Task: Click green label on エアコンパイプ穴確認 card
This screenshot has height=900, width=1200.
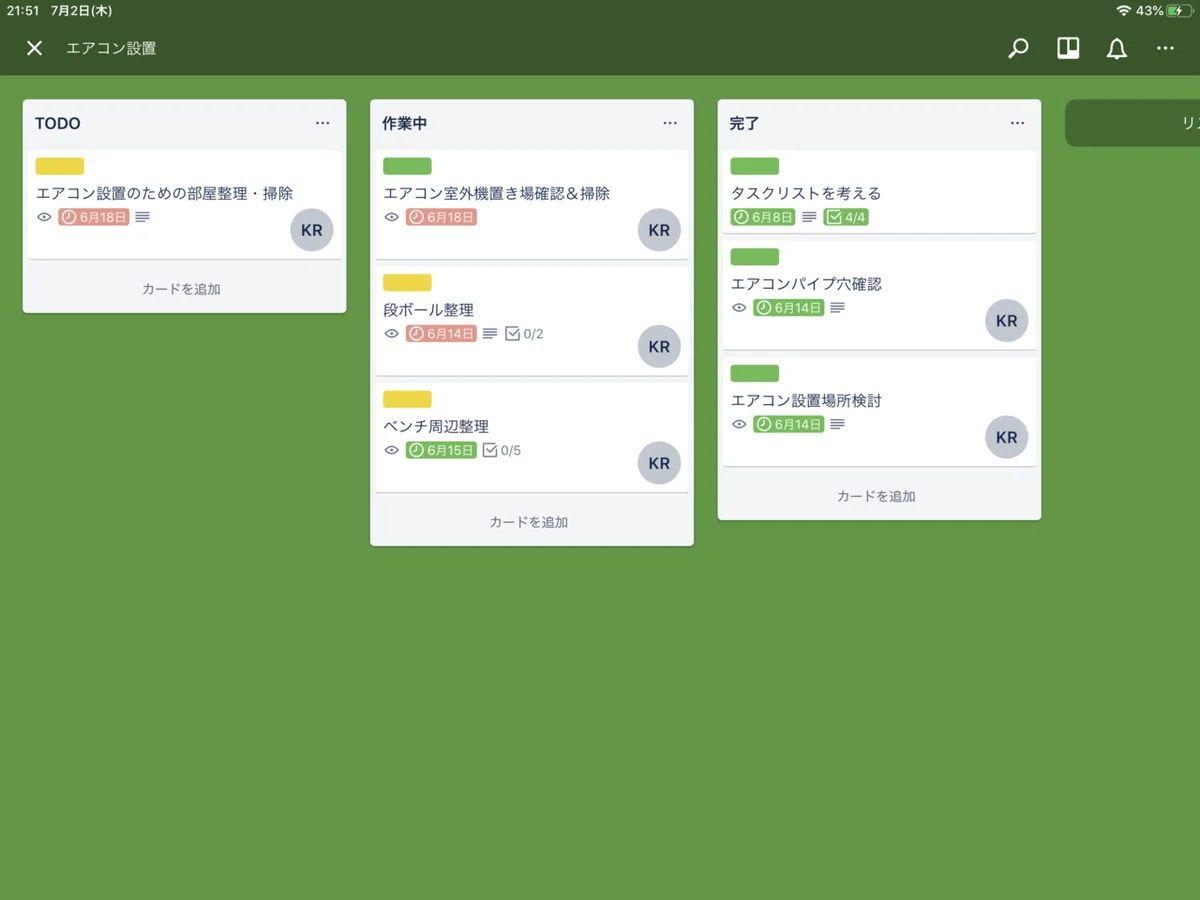Action: 755,257
